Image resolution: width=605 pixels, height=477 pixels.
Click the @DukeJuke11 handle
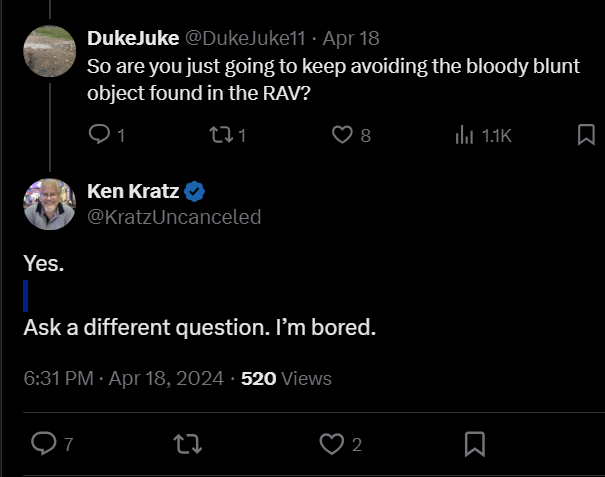[x=243, y=38]
